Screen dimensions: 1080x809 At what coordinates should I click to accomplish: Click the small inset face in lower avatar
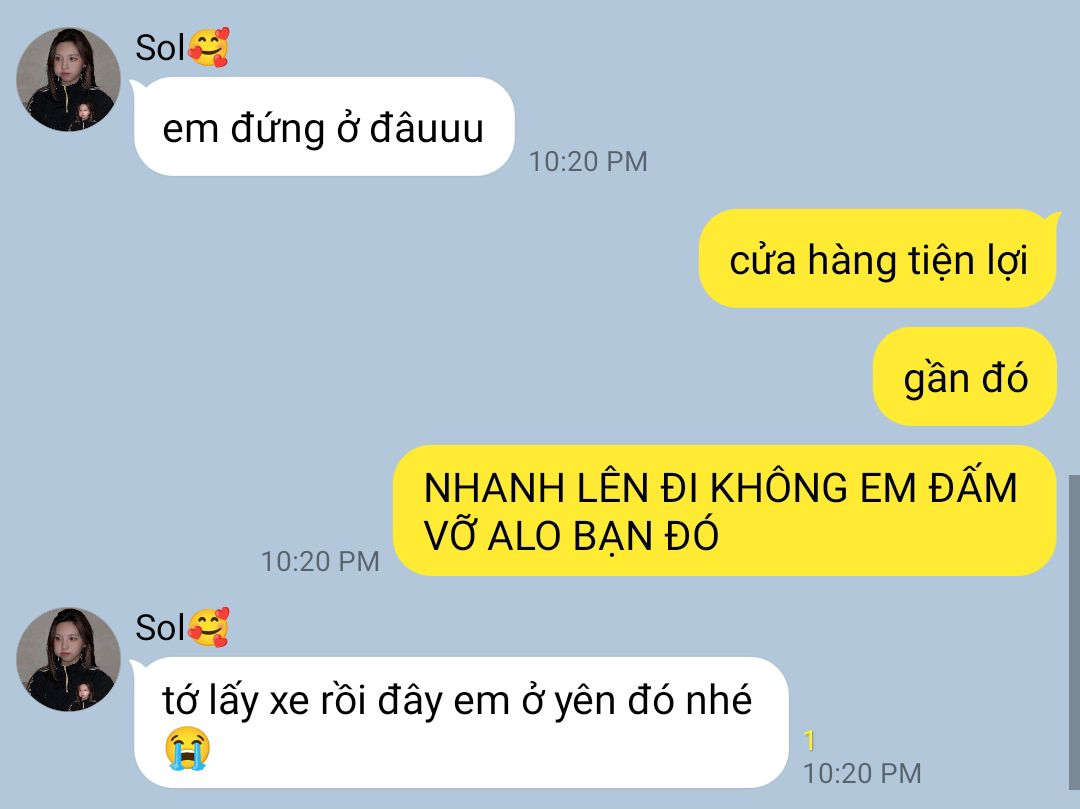(x=84, y=693)
